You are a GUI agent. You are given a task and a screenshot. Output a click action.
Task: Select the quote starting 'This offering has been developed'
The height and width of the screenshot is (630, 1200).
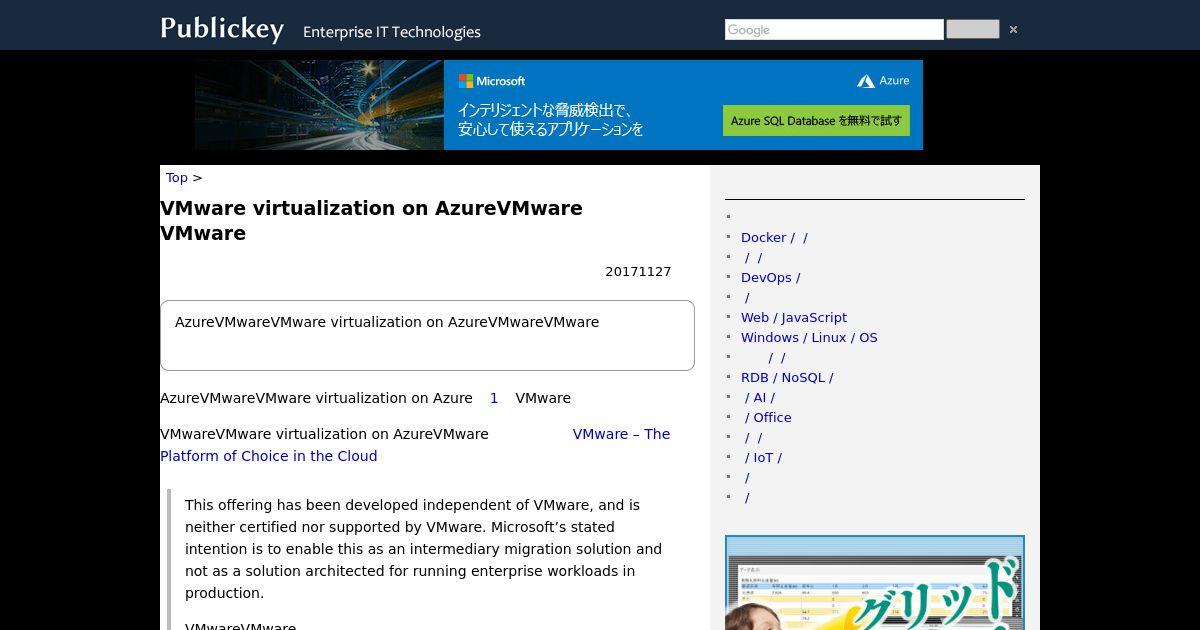(423, 549)
